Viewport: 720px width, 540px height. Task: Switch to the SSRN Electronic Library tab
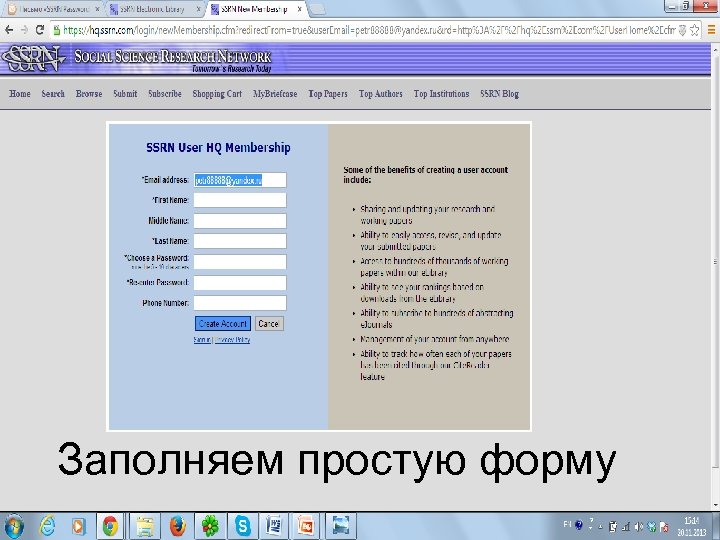coord(152,9)
